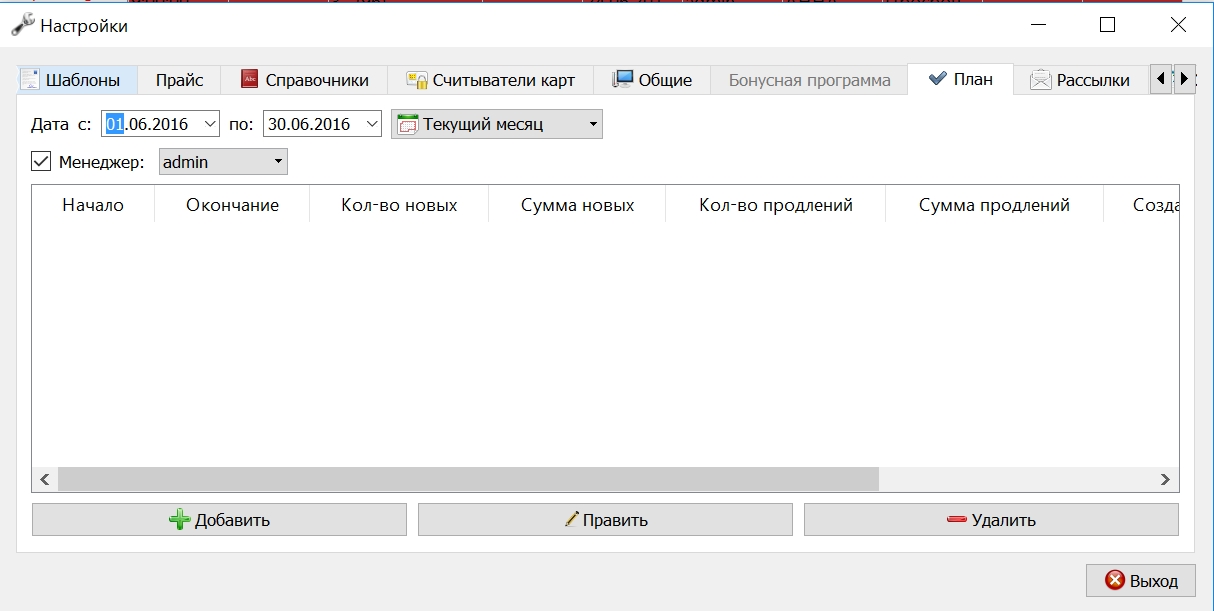The image size is (1214, 611).
Task: Sort by the Окончание column header
Action: pos(232,205)
